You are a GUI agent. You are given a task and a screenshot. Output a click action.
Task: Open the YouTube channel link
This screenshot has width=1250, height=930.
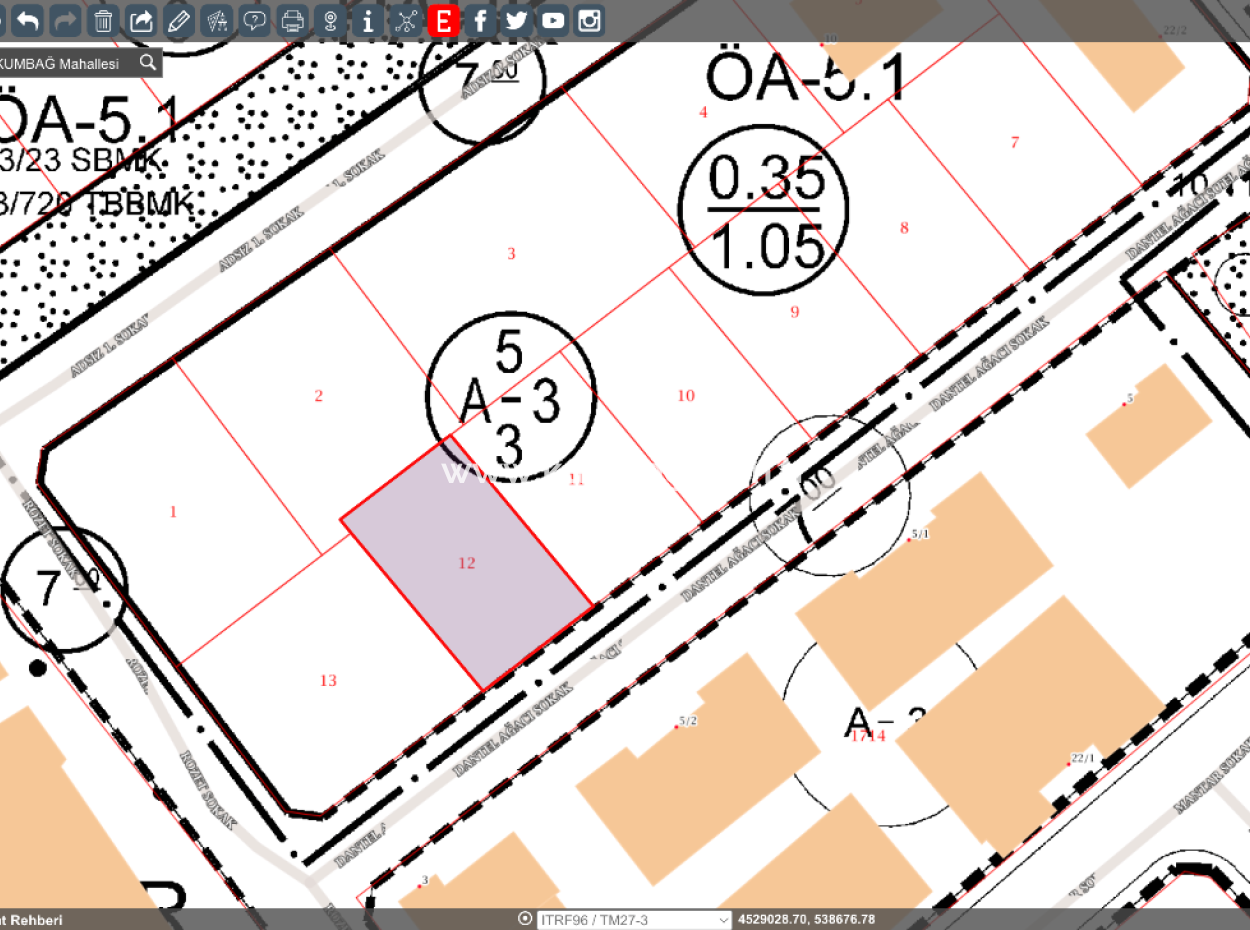click(x=553, y=20)
